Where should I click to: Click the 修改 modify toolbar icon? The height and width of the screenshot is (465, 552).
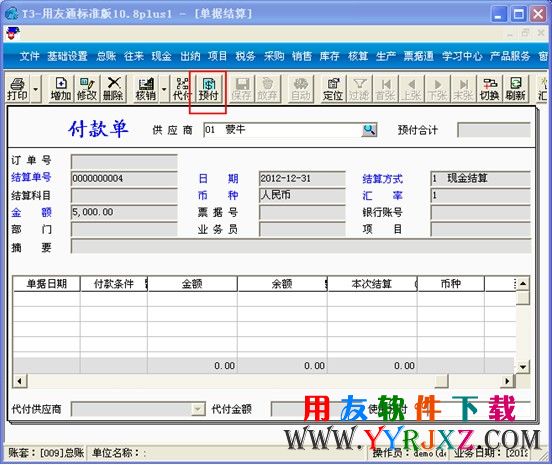click(x=87, y=89)
